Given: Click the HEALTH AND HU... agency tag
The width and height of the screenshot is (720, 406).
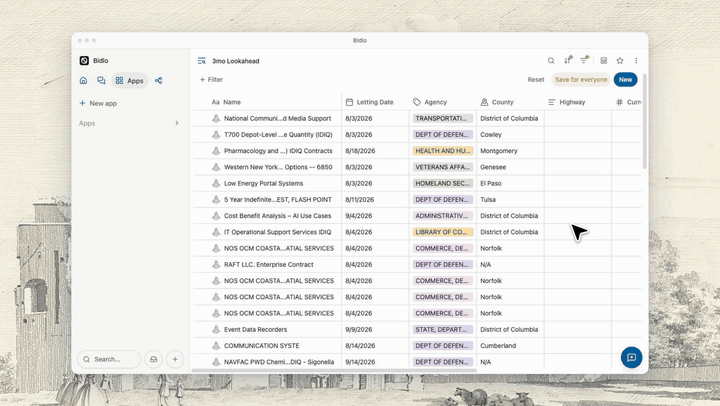Looking at the screenshot, I should (x=443, y=151).
